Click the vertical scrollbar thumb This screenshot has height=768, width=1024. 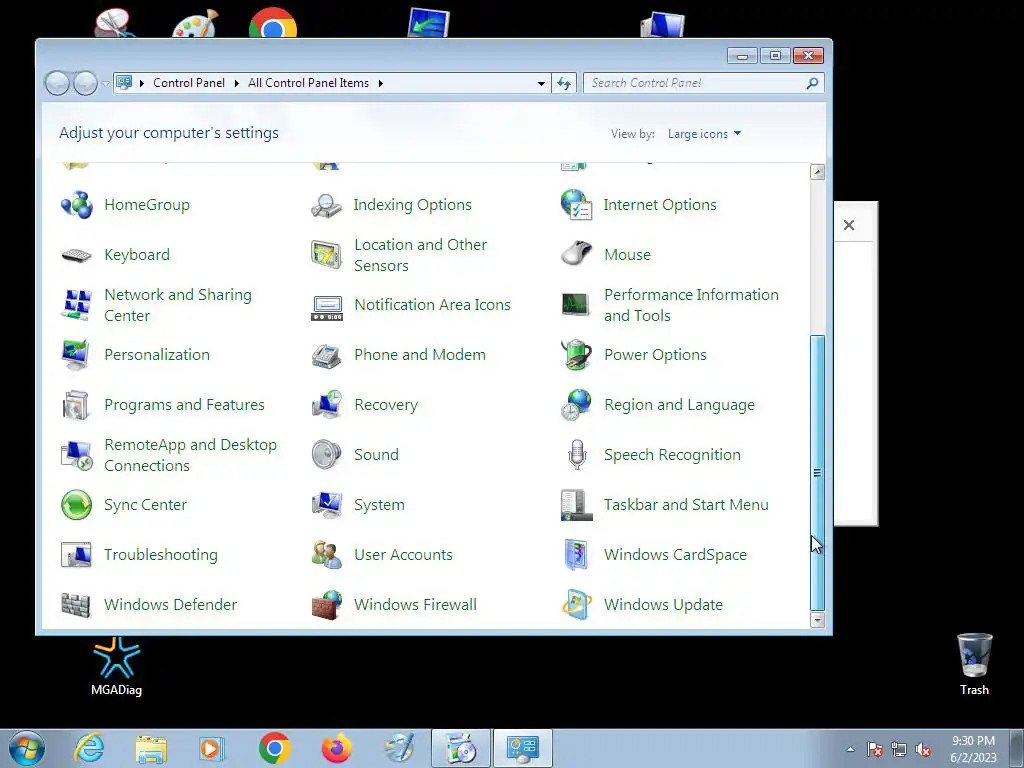pos(817,473)
